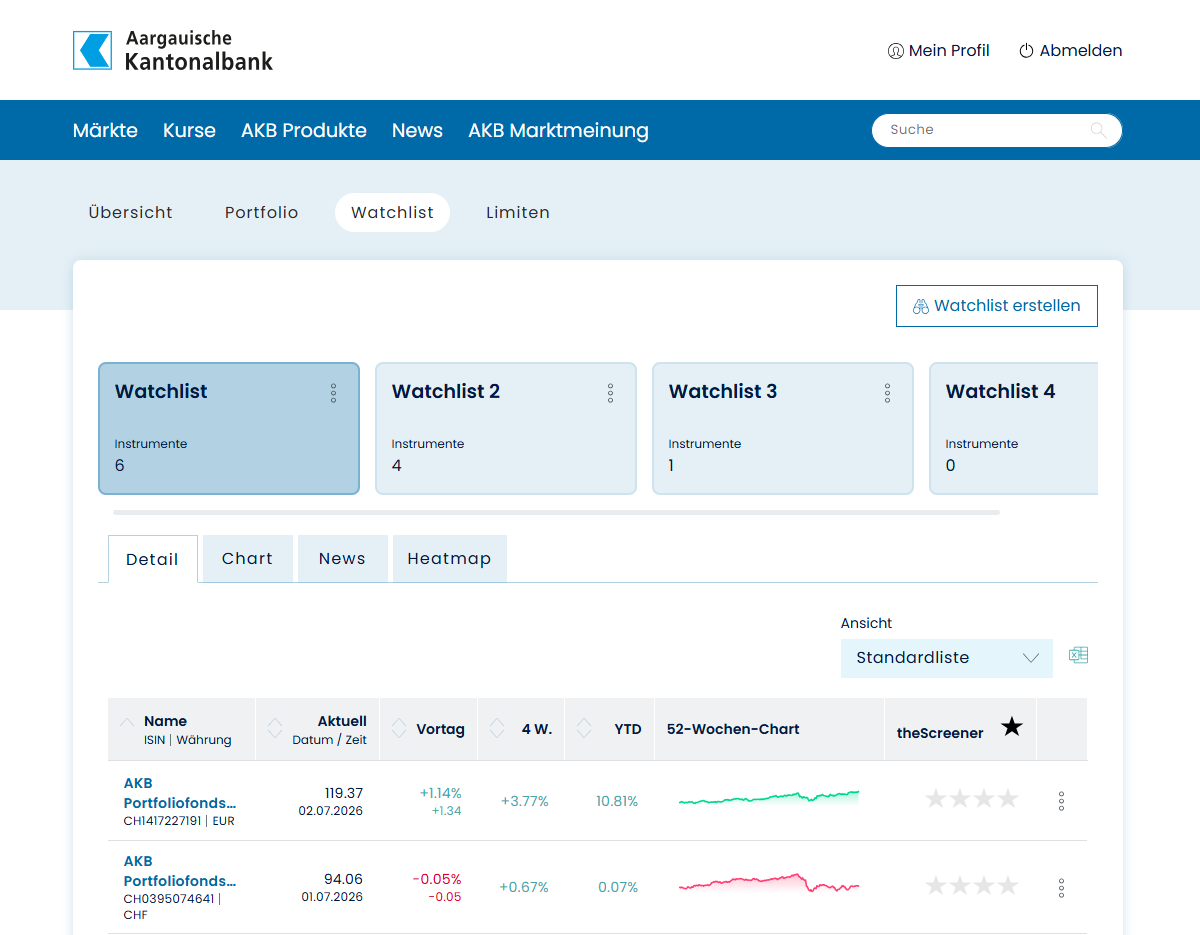Image resolution: width=1200 pixels, height=935 pixels.
Task: Open the News menu in navigation bar
Action: tap(417, 130)
